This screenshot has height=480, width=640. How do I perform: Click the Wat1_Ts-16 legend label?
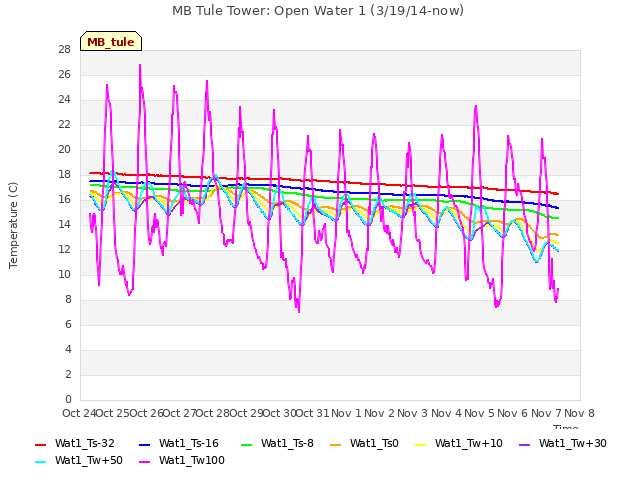tap(189, 443)
